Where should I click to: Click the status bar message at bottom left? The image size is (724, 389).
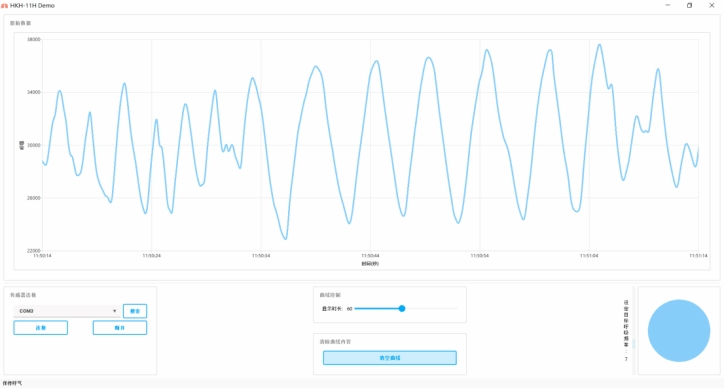point(12,383)
